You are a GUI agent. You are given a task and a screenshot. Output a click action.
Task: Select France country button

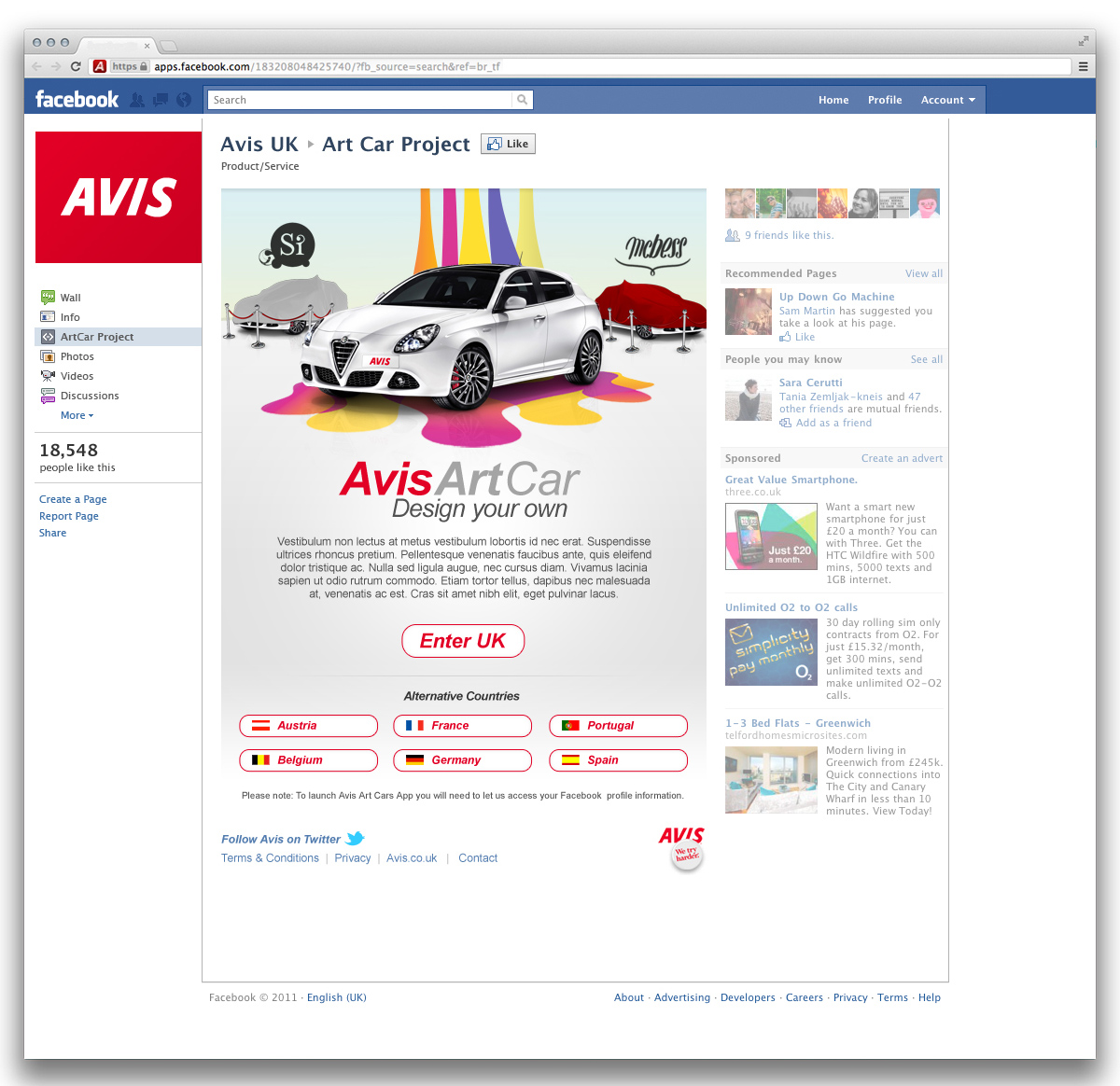coord(462,725)
